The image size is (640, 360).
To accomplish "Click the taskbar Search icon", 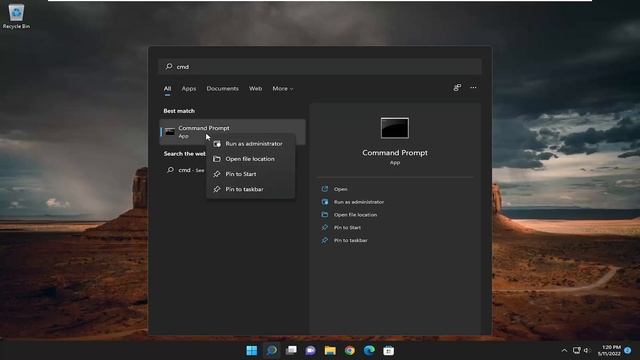I will tap(272, 350).
